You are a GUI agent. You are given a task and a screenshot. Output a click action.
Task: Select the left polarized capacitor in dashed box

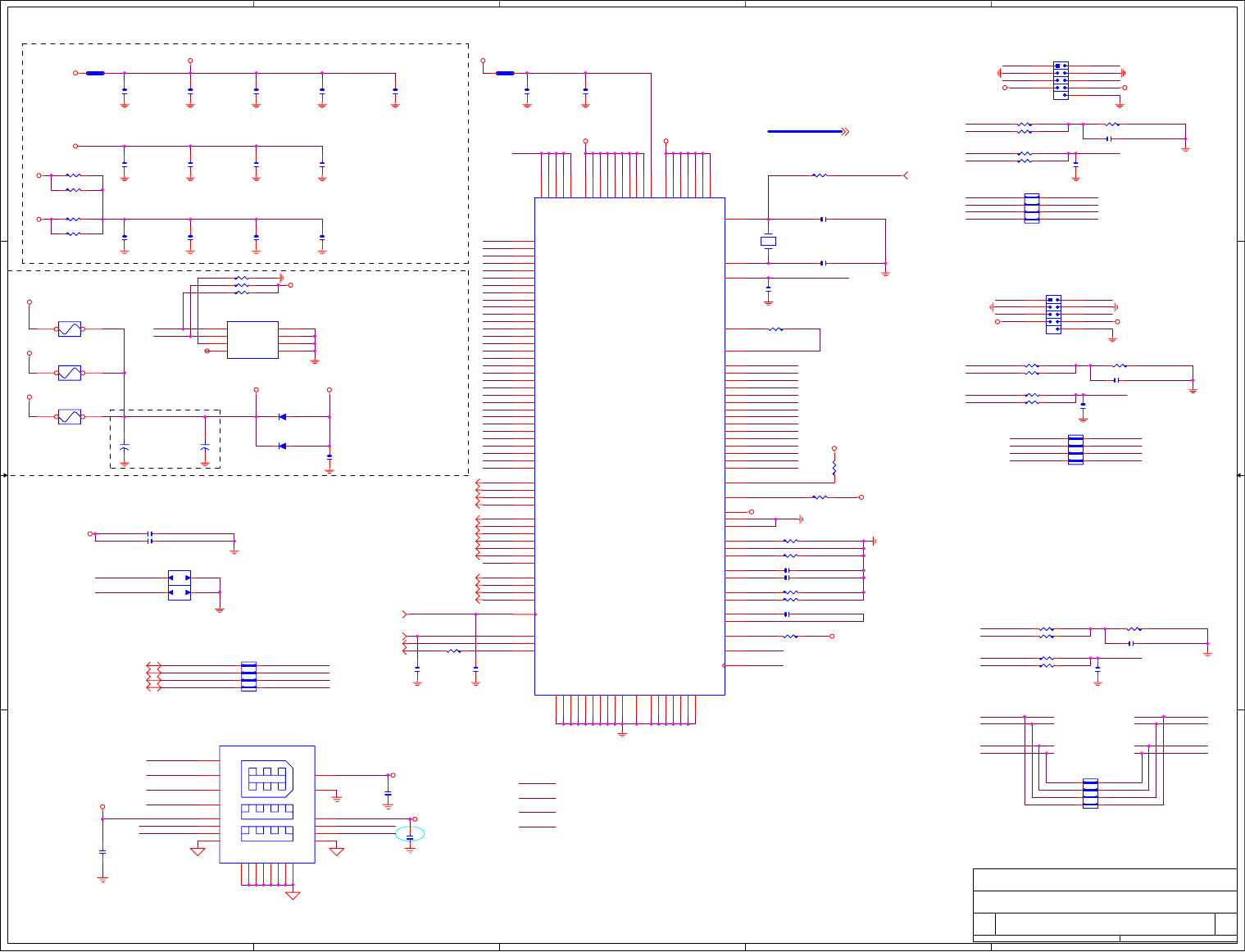(125, 447)
